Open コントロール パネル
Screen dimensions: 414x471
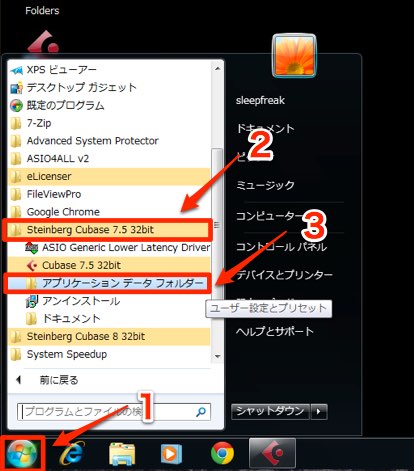pos(281,247)
